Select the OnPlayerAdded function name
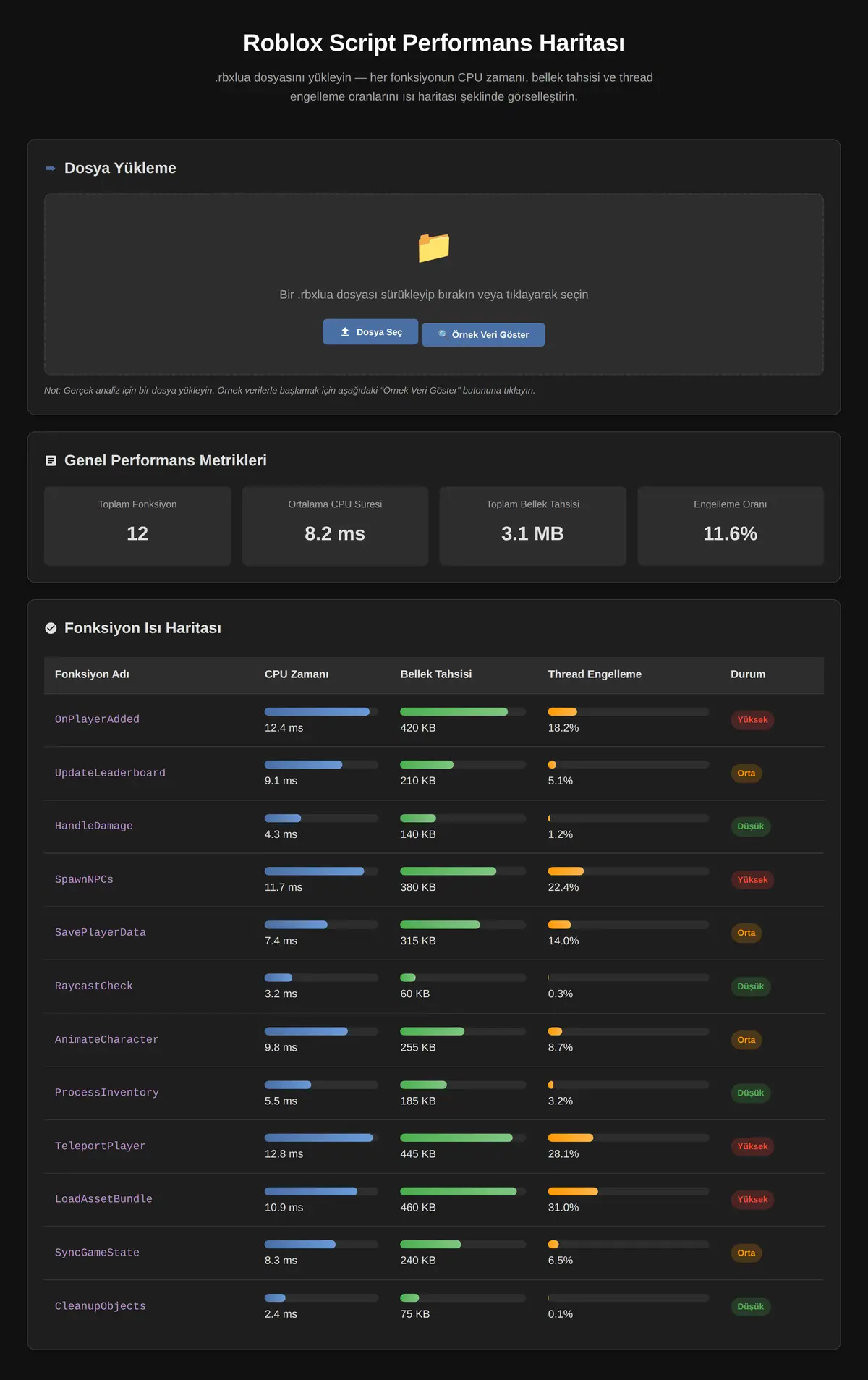This screenshot has width=868, height=1380. [x=97, y=719]
